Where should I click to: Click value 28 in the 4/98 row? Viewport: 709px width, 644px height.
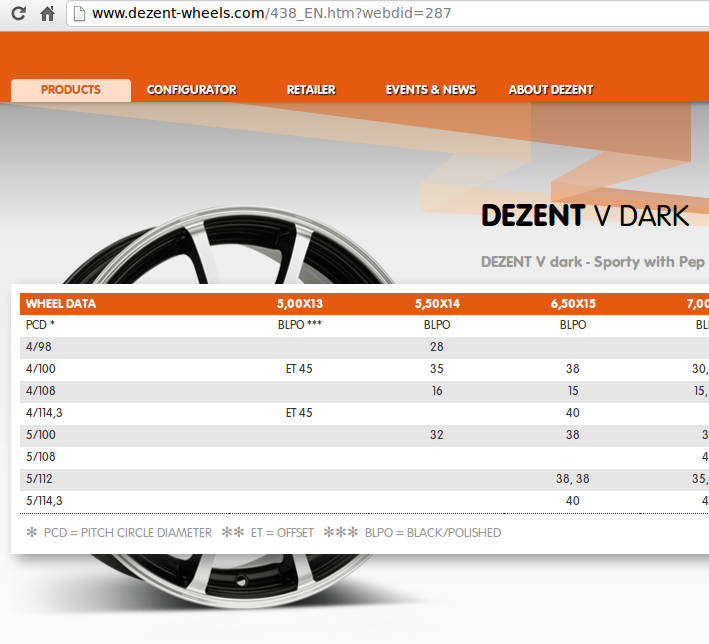[437, 347]
